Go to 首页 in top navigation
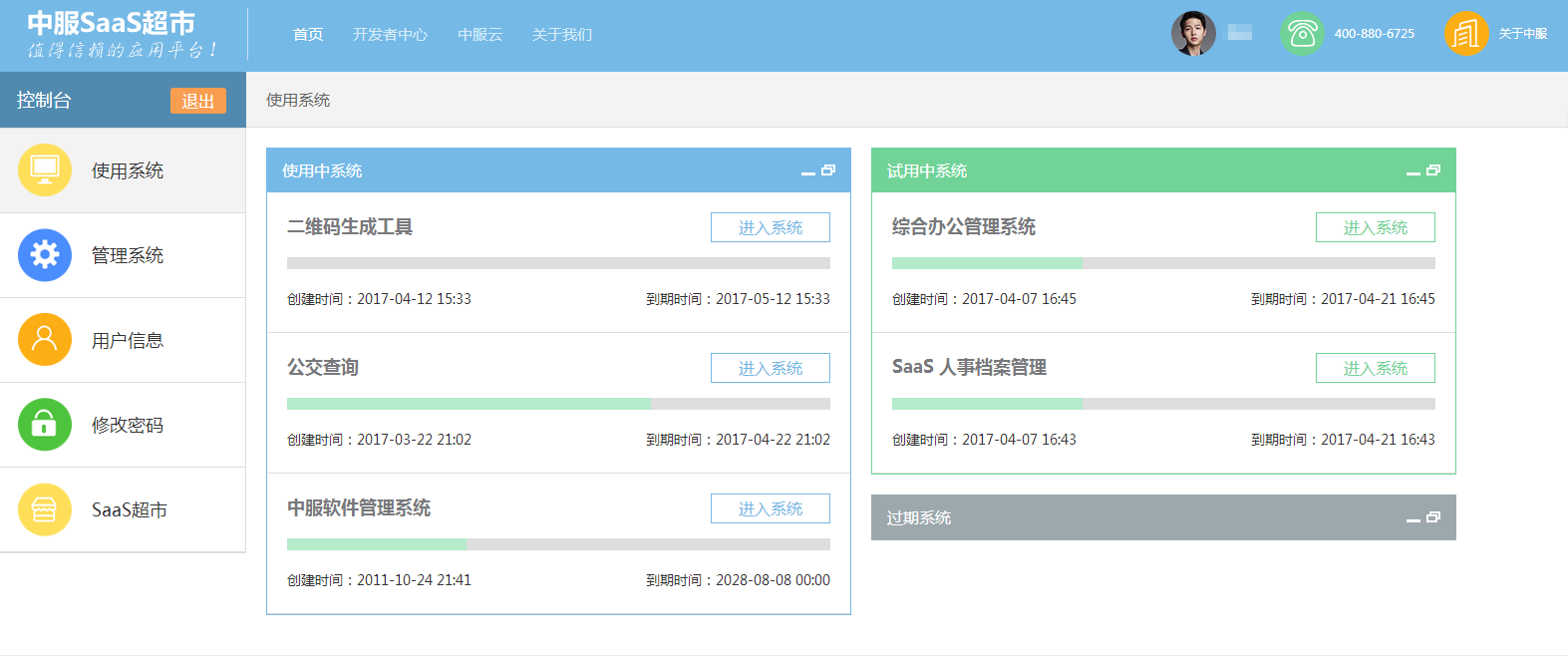The height and width of the screenshot is (656, 1568). 308,35
